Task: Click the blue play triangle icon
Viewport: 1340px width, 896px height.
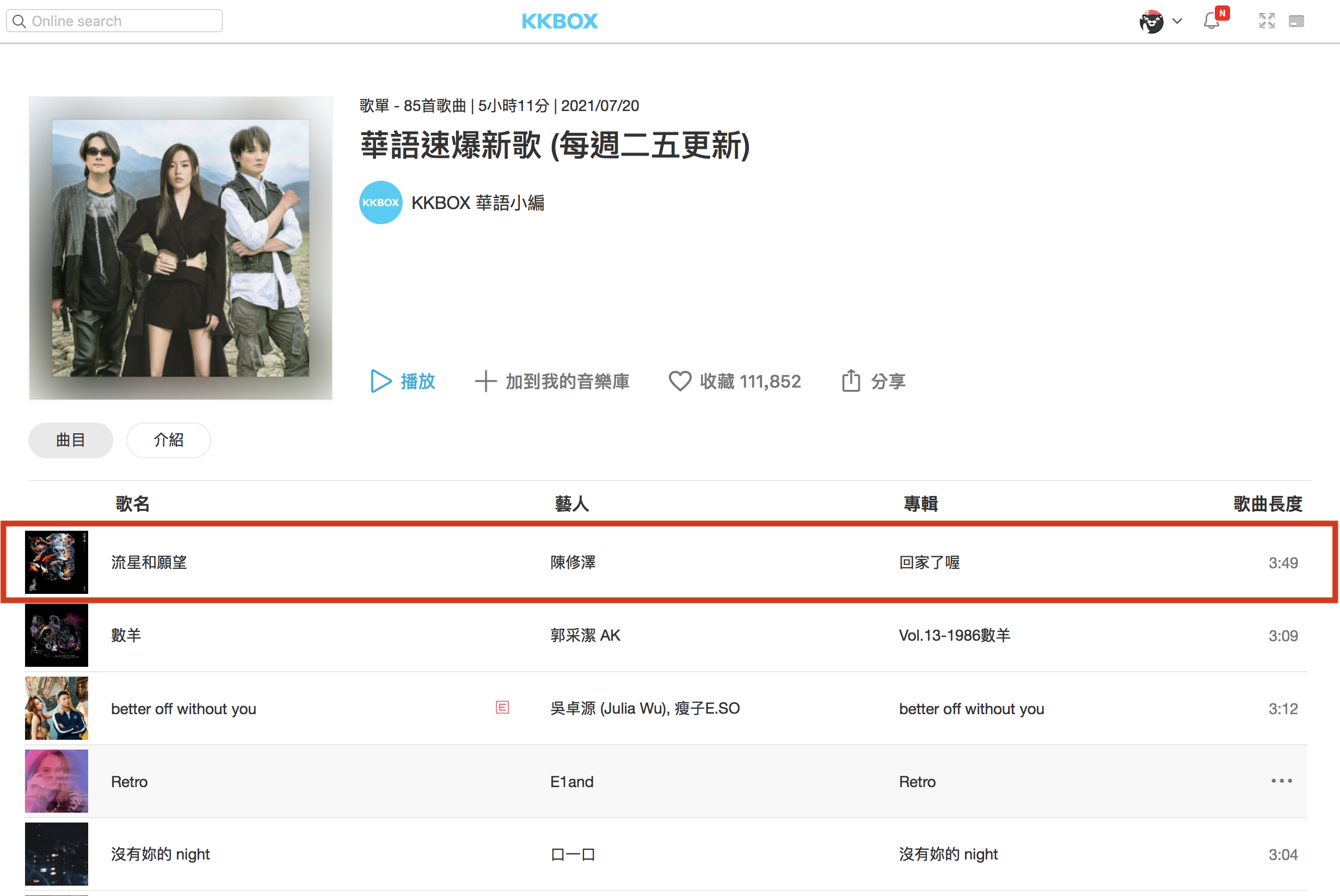Action: pyautogui.click(x=380, y=381)
